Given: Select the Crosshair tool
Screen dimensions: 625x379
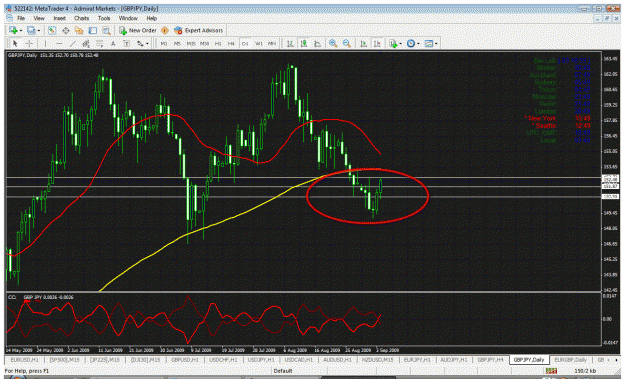Looking at the screenshot, I should (x=29, y=43).
